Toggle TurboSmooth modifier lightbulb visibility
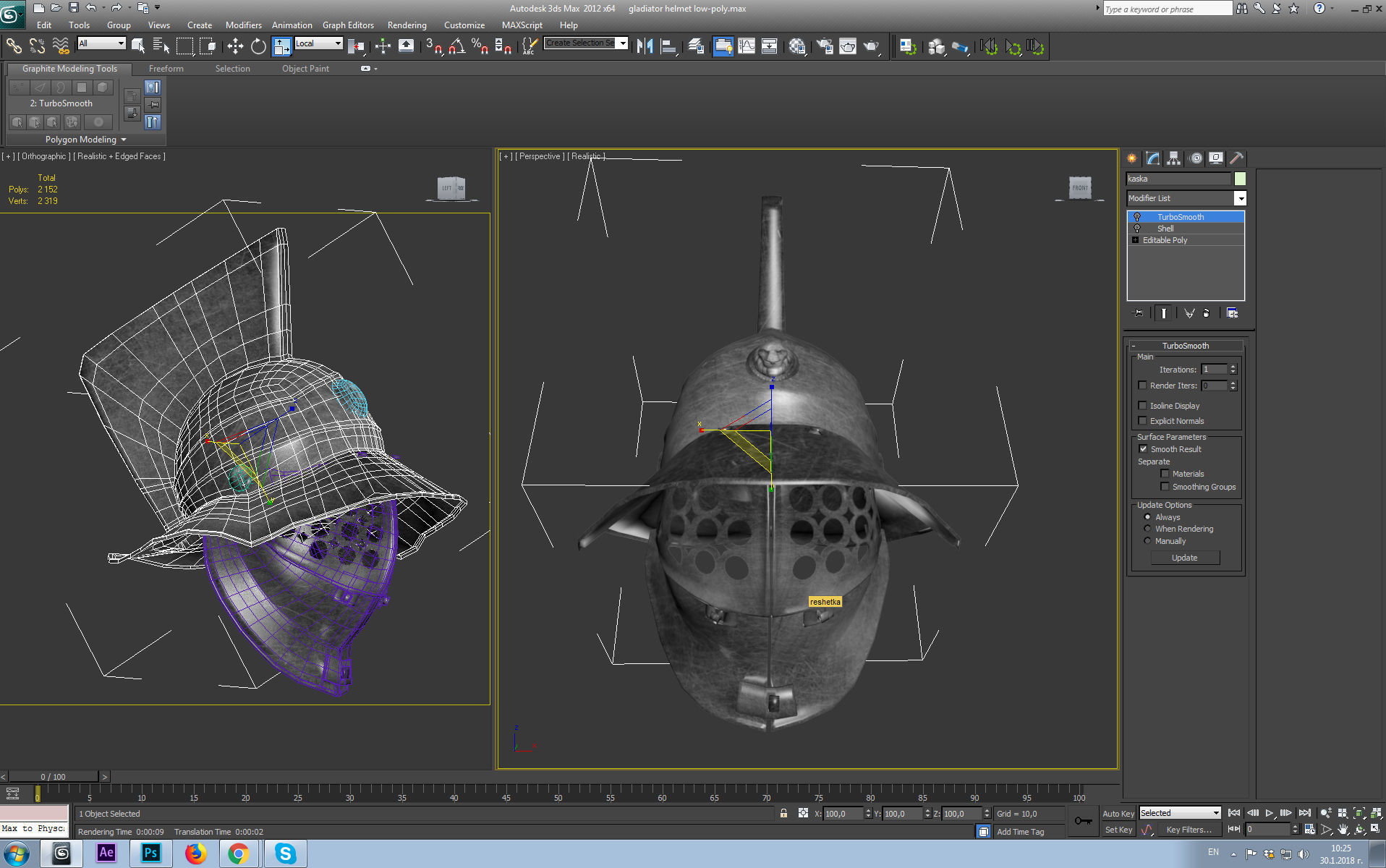Screen dimensions: 1386x868 pyautogui.click(x=1137, y=217)
